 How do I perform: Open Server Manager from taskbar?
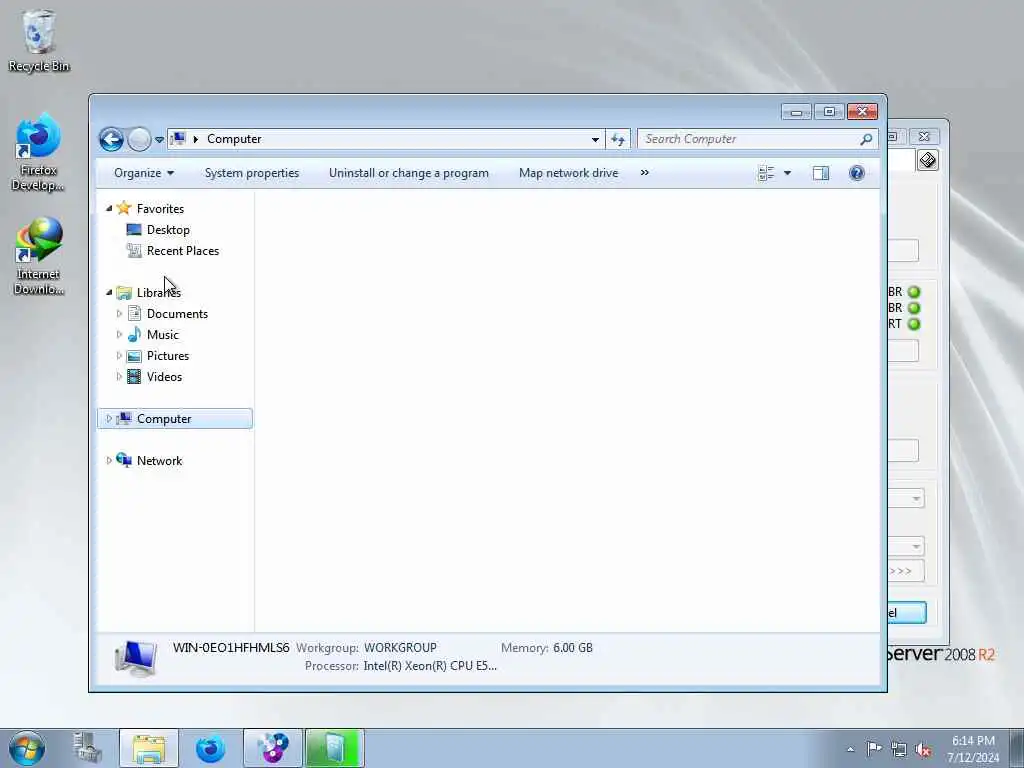click(x=87, y=748)
